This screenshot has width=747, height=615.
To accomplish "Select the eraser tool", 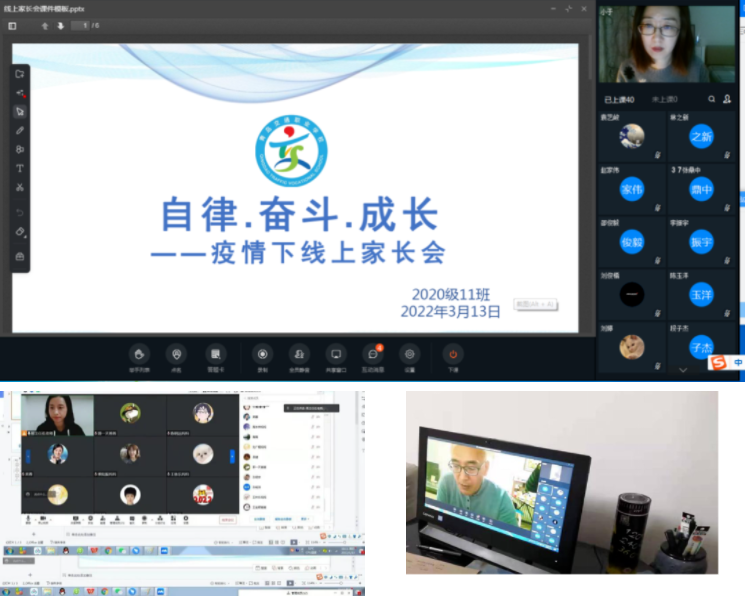I will click(x=20, y=232).
